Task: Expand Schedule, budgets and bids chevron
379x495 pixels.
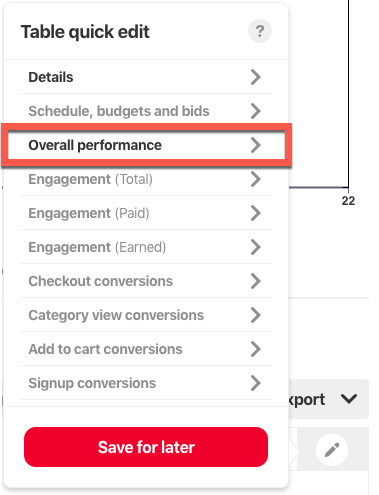Action: [x=256, y=111]
